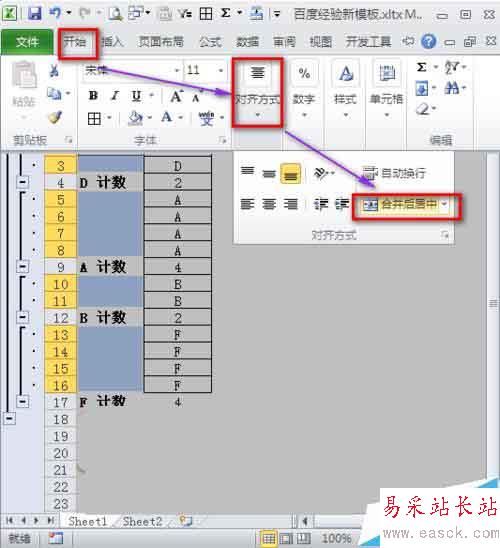Increase the font size
The image size is (500, 548).
pos(177,96)
